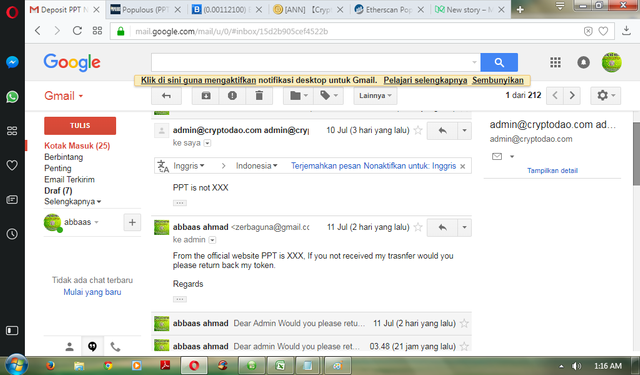Show recipient details next to ke admin
This screenshot has height=375, width=640.
point(212,240)
